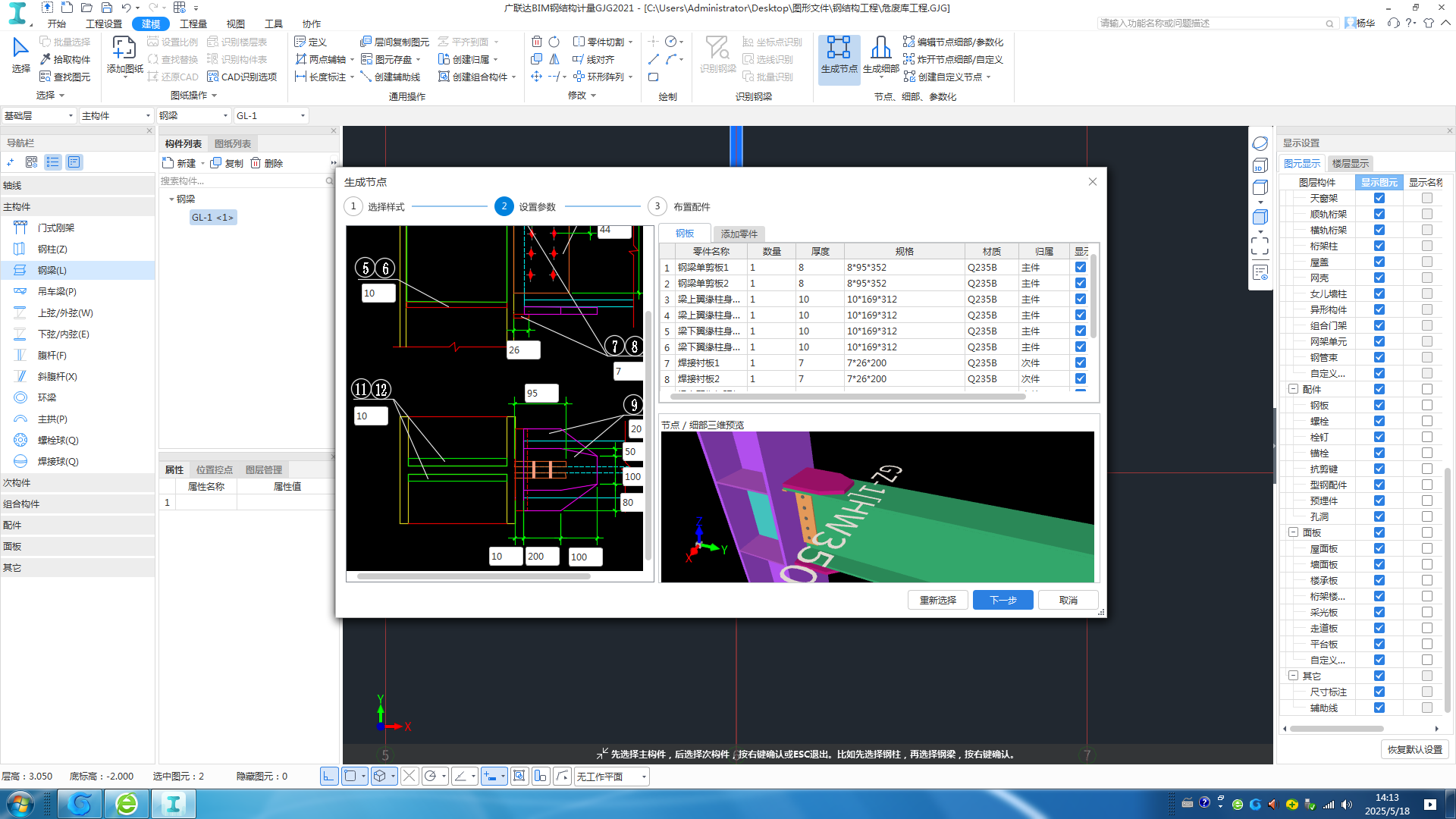Collapse the 其它 group in display settings
The image size is (1456, 819).
1294,676
